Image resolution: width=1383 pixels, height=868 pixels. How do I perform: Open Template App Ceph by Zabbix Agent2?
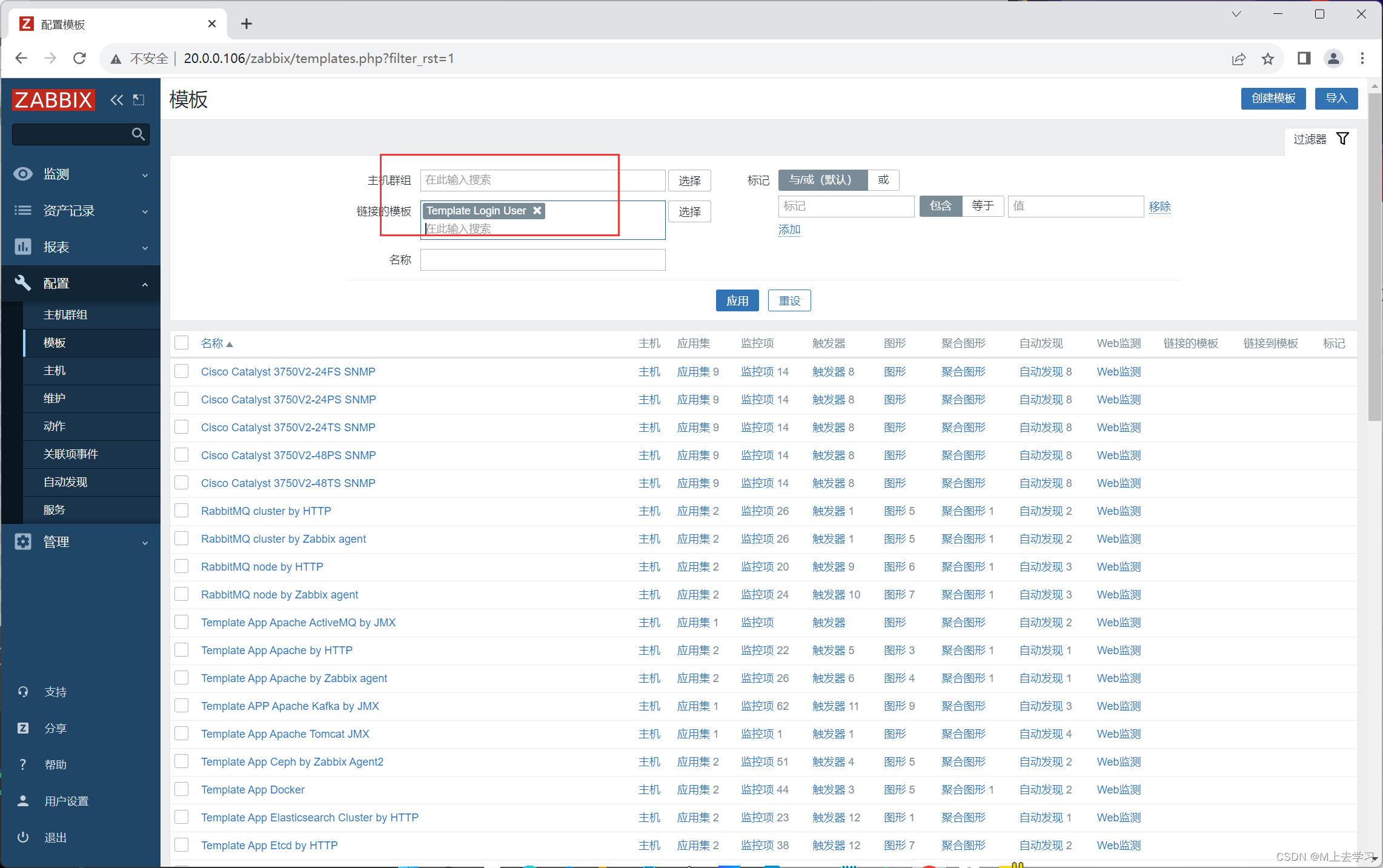point(292,762)
